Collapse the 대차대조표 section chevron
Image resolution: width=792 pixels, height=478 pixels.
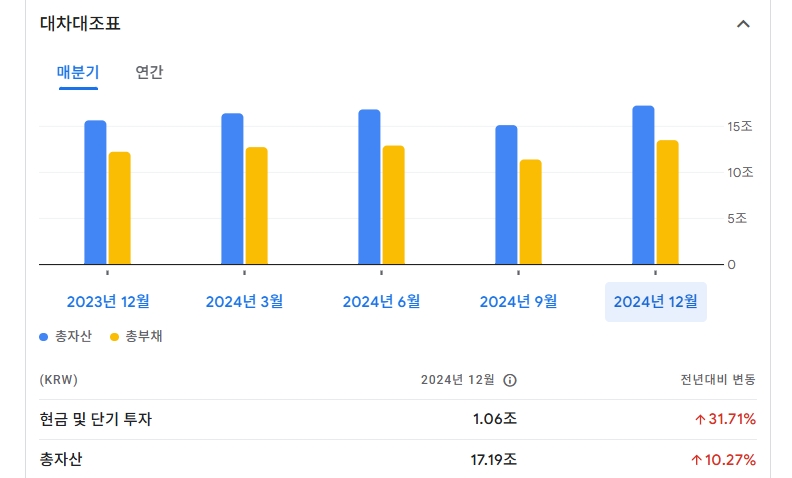coord(743,24)
